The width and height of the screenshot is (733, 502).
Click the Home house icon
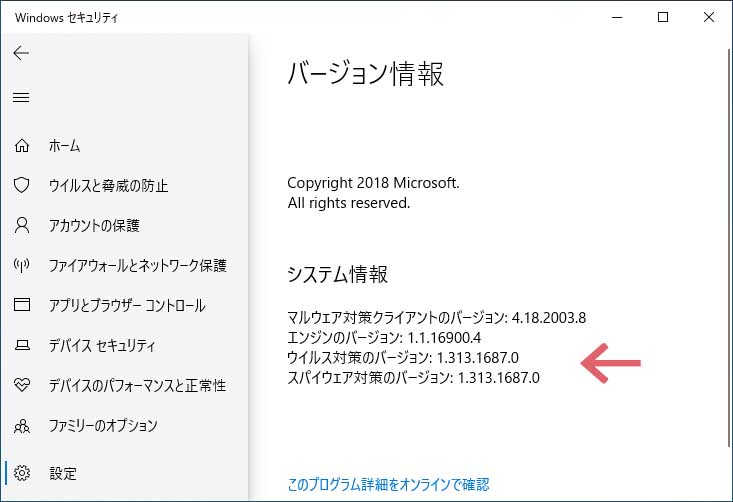[22, 146]
